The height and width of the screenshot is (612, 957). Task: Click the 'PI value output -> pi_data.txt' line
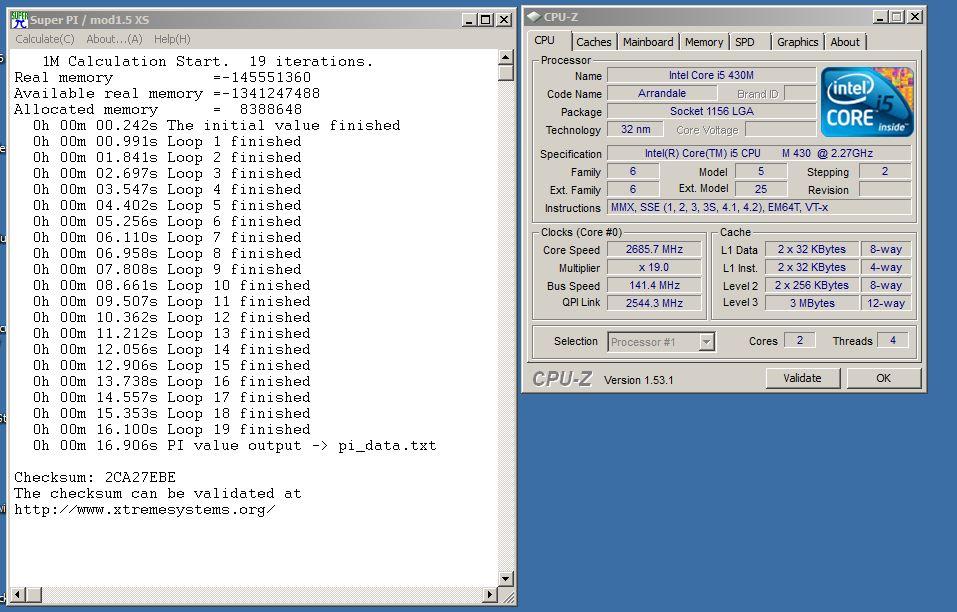pos(234,445)
